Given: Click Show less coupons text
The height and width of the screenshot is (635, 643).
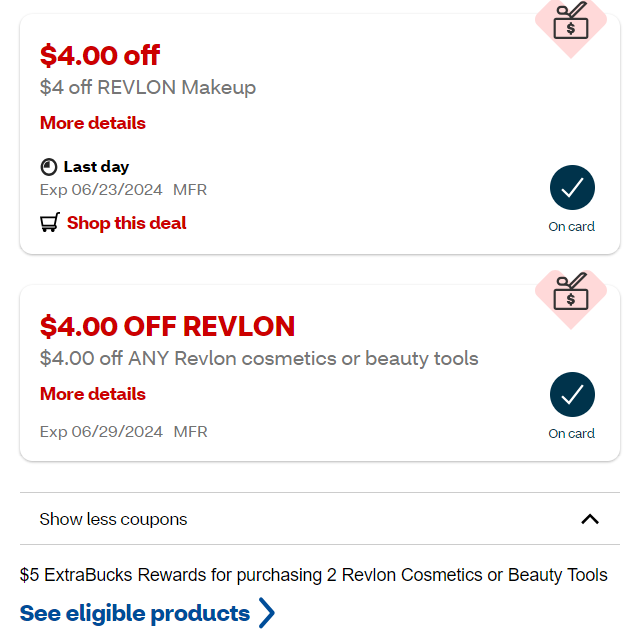Looking at the screenshot, I should pos(113,519).
